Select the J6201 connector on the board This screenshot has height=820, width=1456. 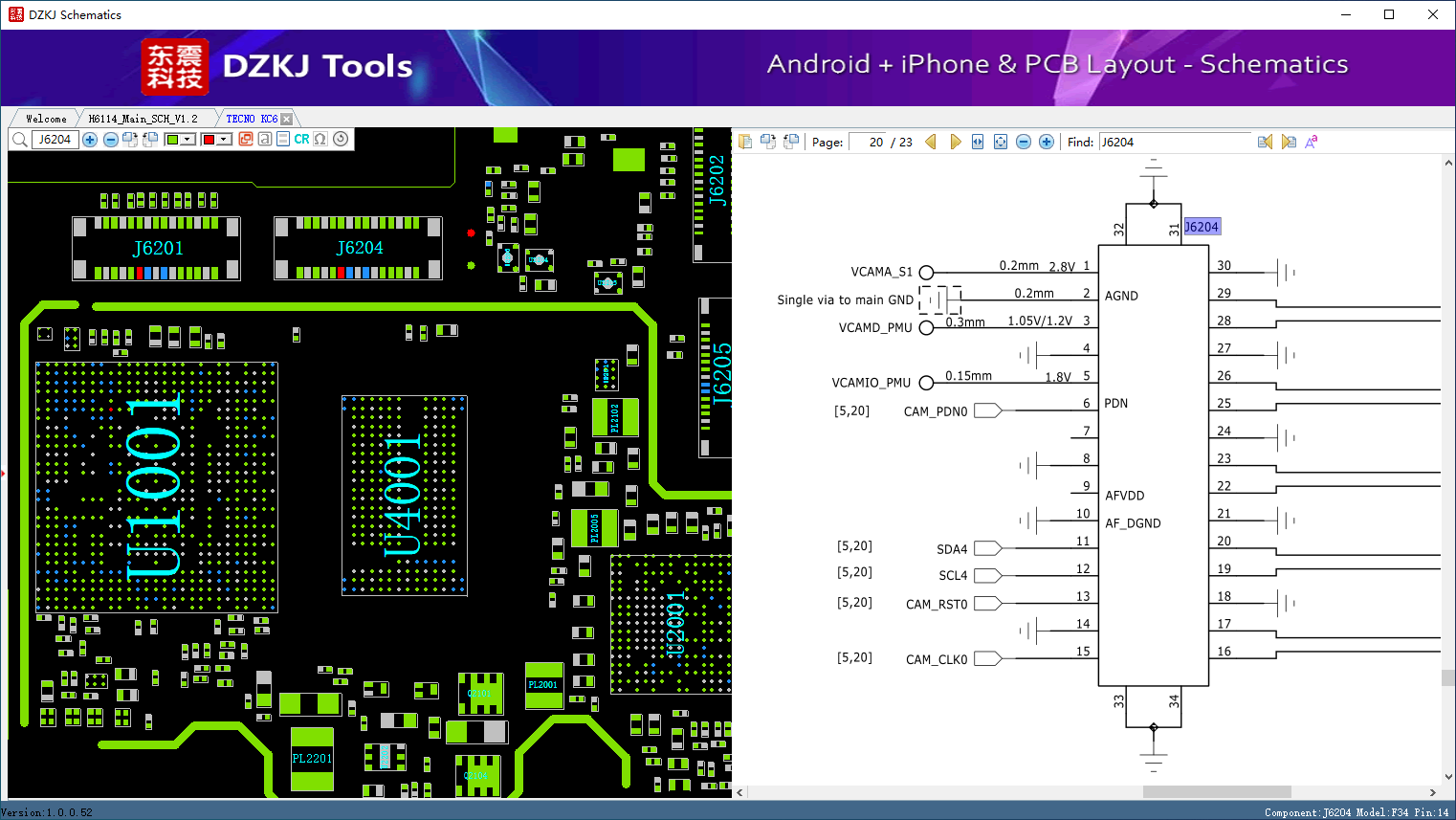point(157,248)
